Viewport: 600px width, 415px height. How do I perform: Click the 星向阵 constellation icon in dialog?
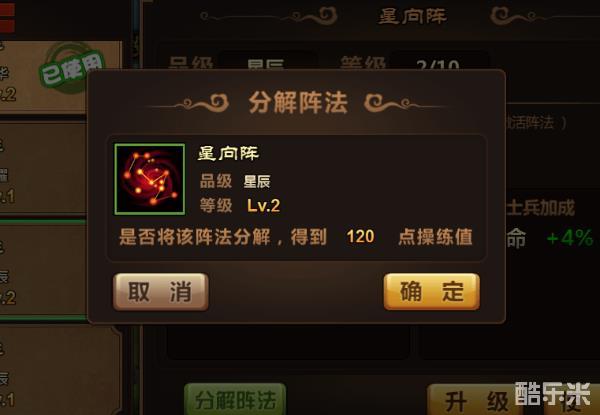click(150, 179)
